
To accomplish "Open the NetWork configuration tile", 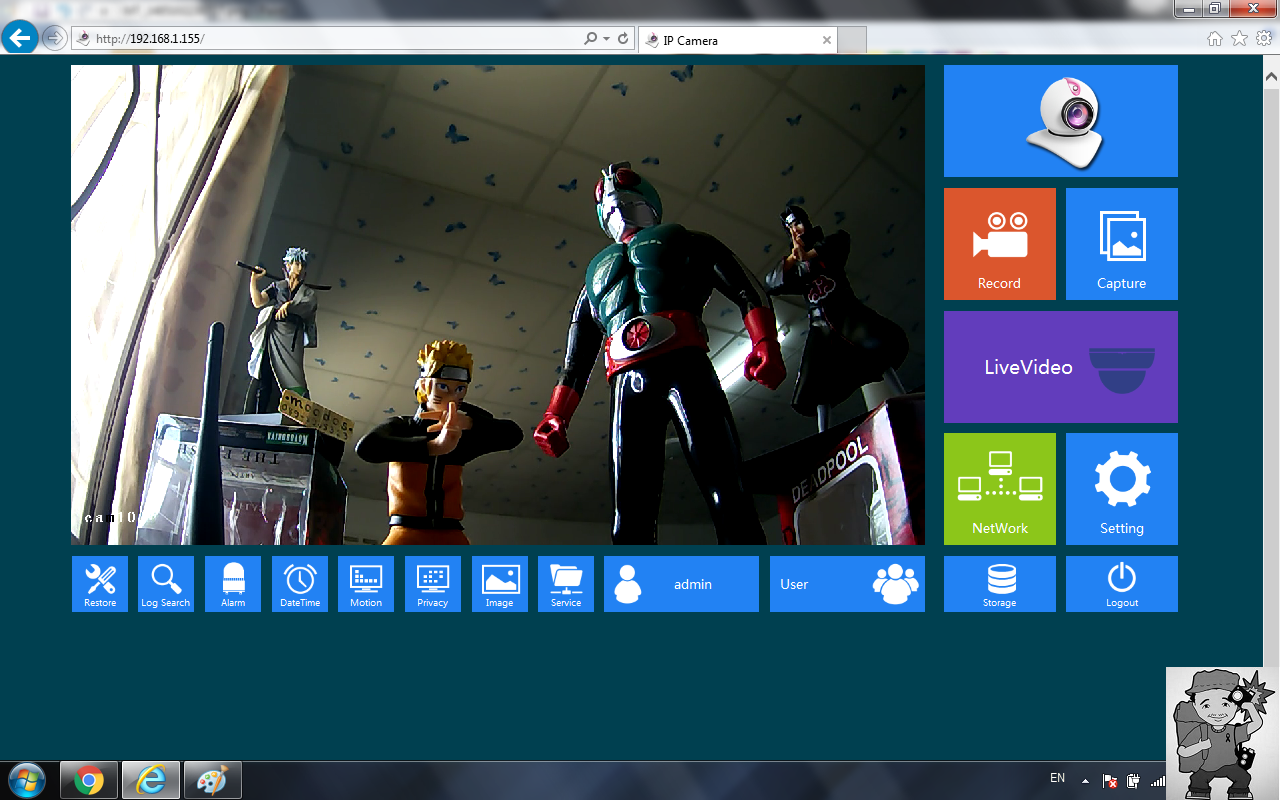I will coord(1000,489).
